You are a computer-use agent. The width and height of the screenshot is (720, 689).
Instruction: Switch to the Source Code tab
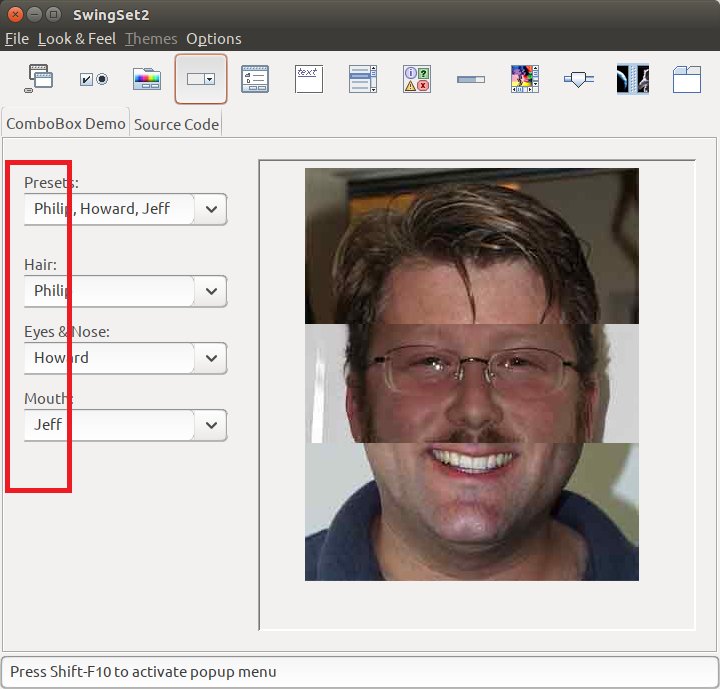tap(176, 124)
